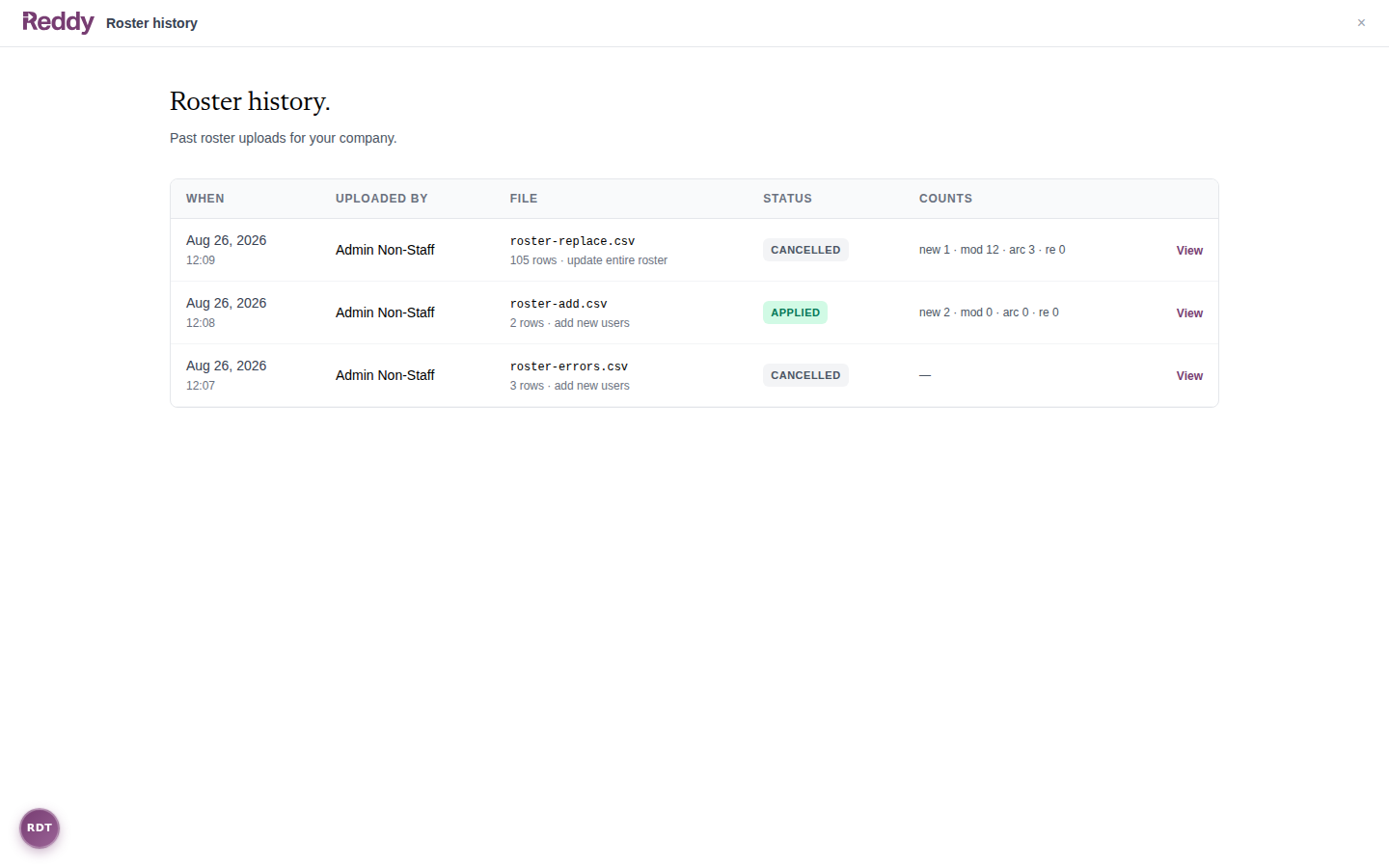Click the 'Roster history.' page heading
The image size is (1389, 868).
pyautogui.click(x=250, y=101)
